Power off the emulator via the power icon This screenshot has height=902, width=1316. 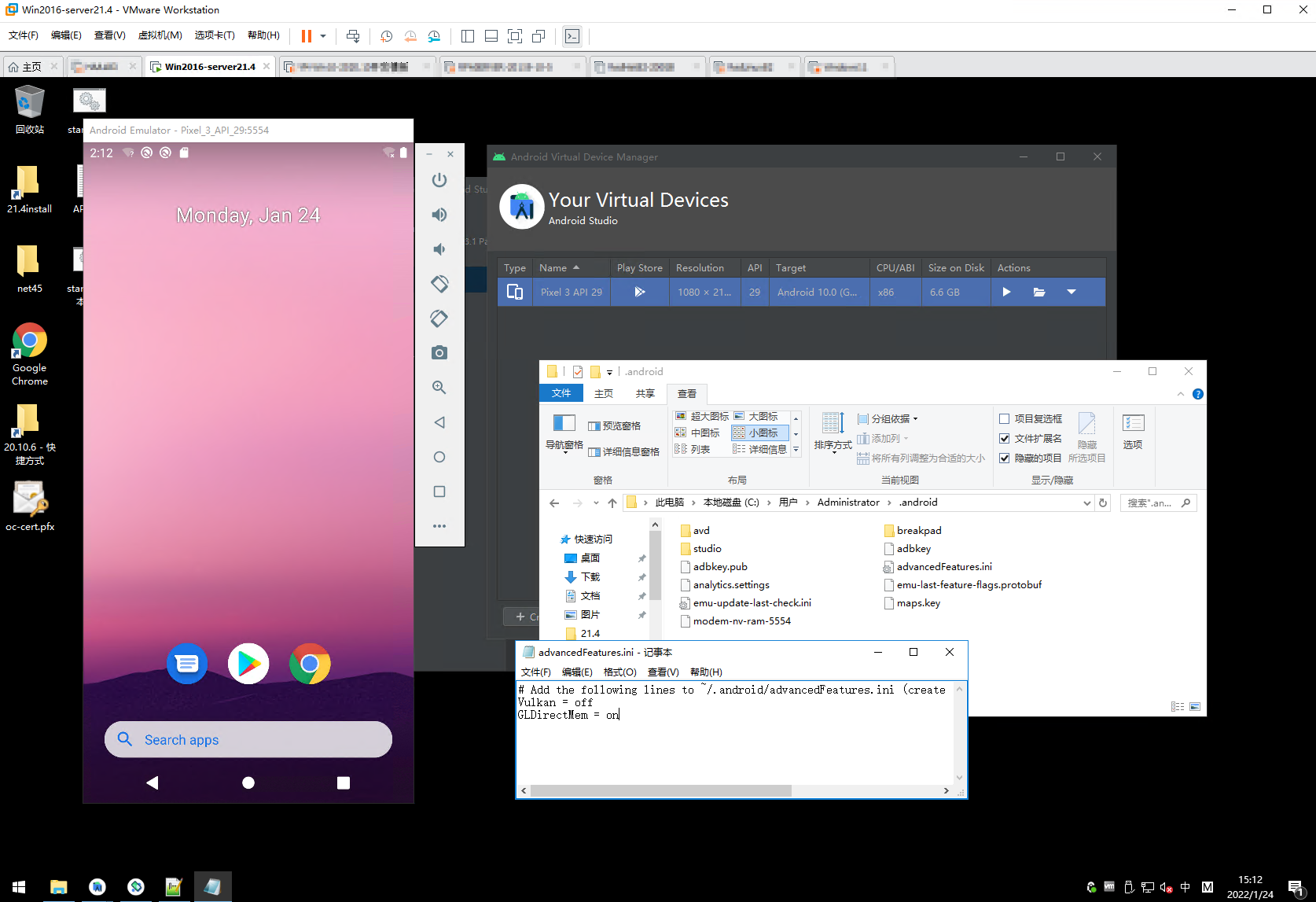point(439,179)
